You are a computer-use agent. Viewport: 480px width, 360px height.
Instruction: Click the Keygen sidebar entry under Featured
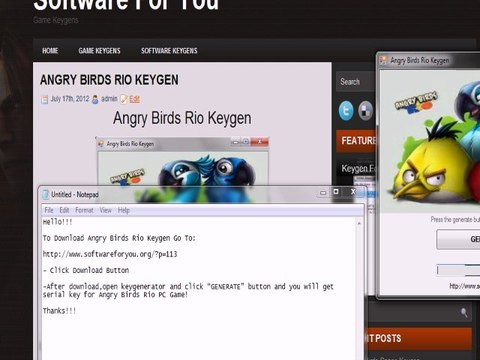[358, 169]
